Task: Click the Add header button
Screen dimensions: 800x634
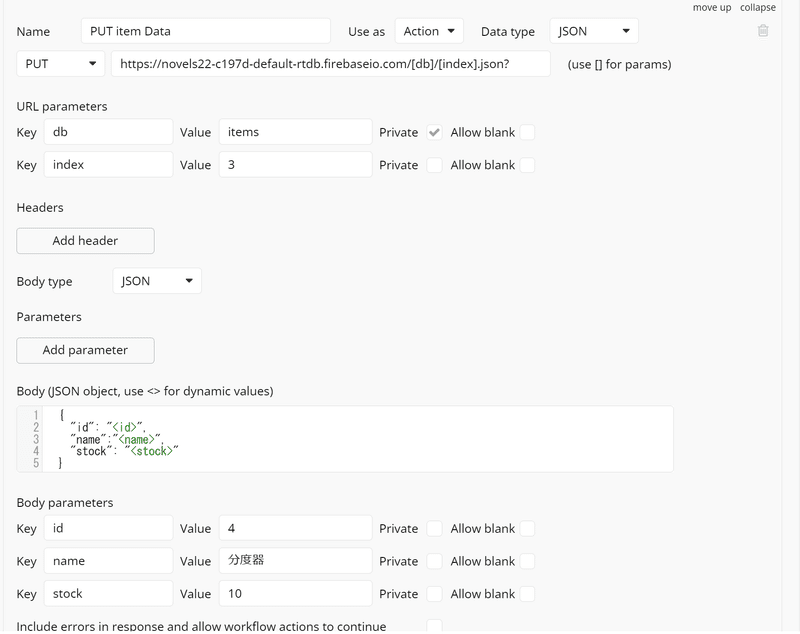Action: tap(85, 241)
